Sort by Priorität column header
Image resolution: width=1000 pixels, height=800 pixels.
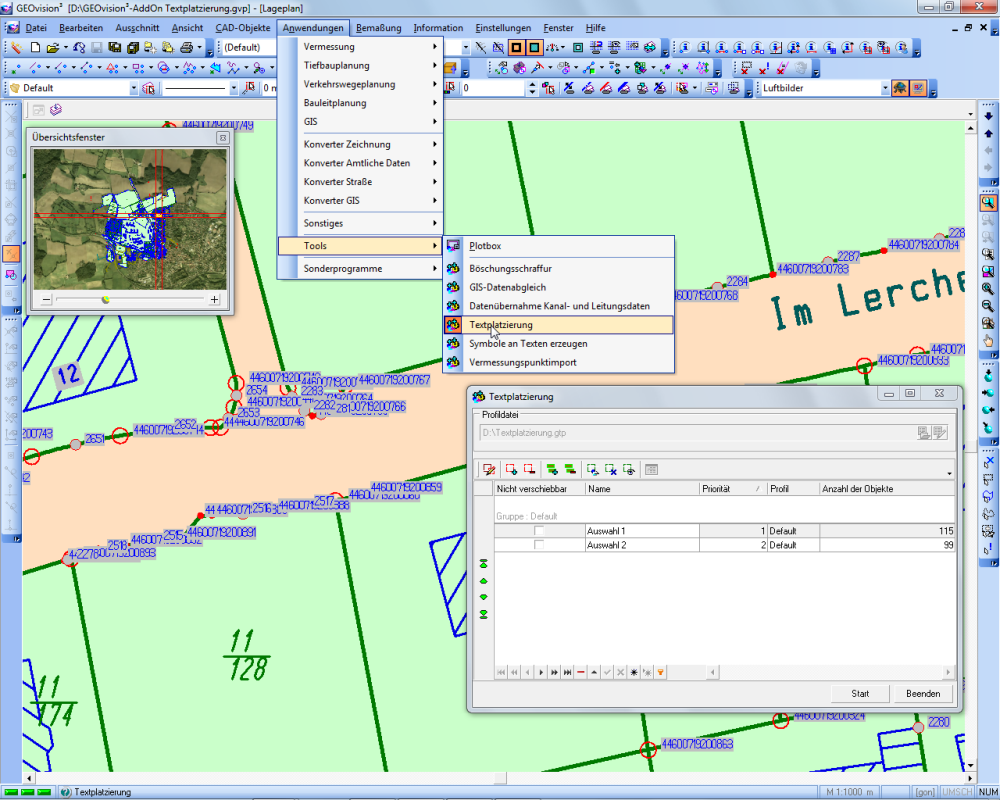click(732, 489)
